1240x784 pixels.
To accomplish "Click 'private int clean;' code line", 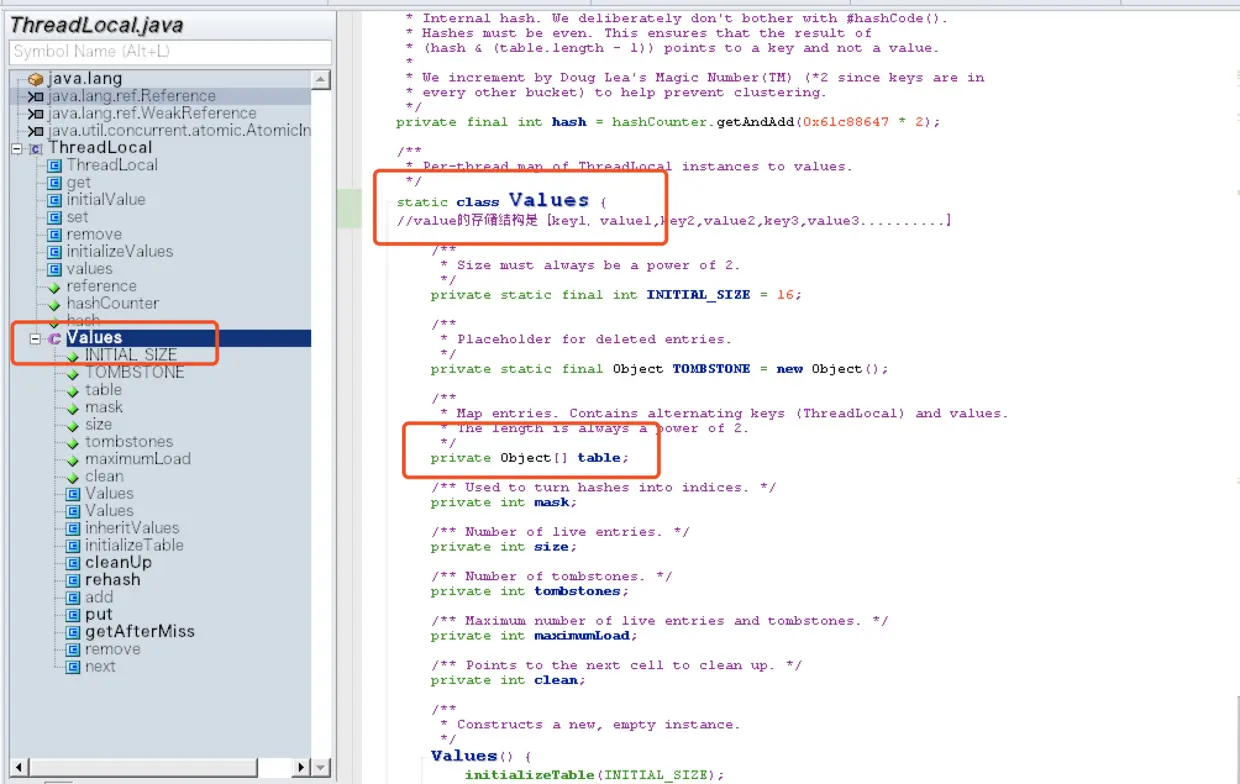I will coord(509,681).
